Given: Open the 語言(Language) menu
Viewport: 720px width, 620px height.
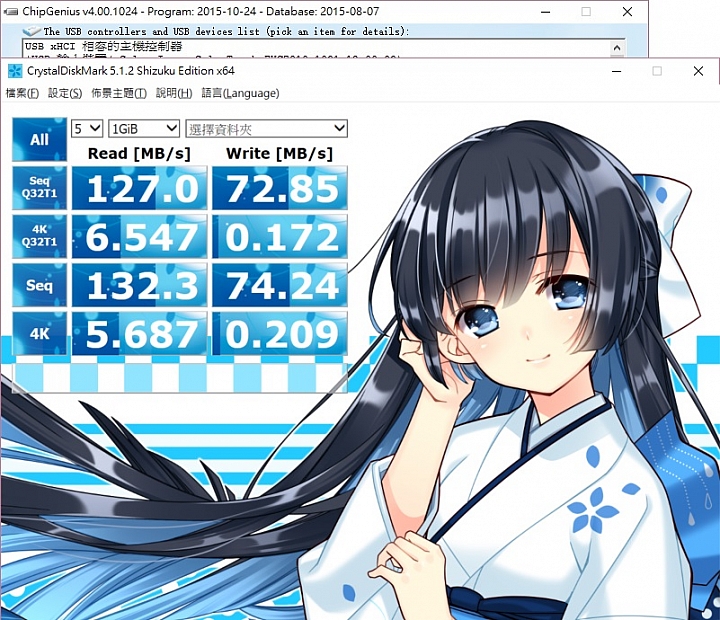Looking at the screenshot, I should (241, 93).
